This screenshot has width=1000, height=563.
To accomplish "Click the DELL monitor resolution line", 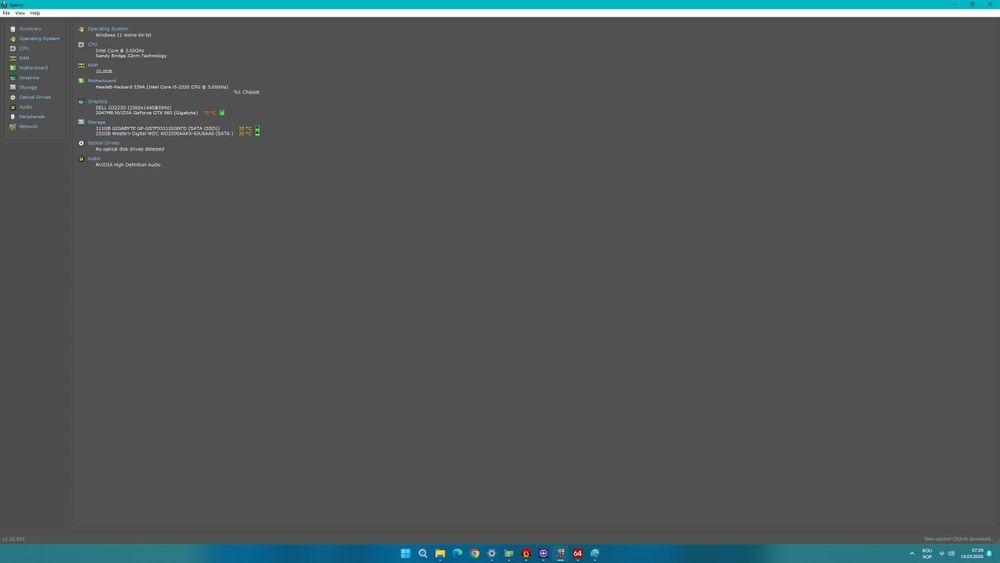I will [x=133, y=108].
